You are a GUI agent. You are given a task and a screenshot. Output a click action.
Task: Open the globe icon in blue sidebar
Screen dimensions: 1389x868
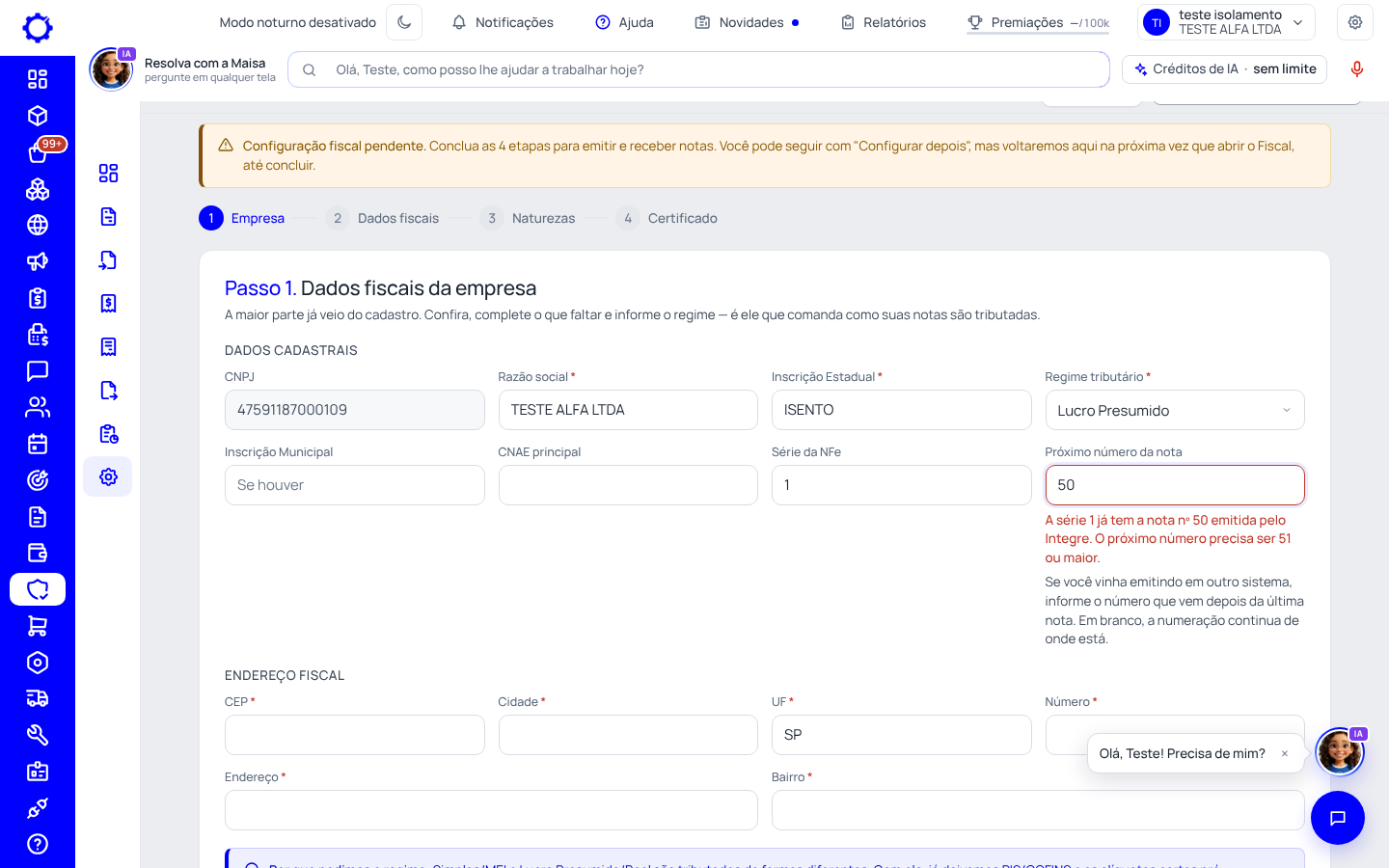38,225
